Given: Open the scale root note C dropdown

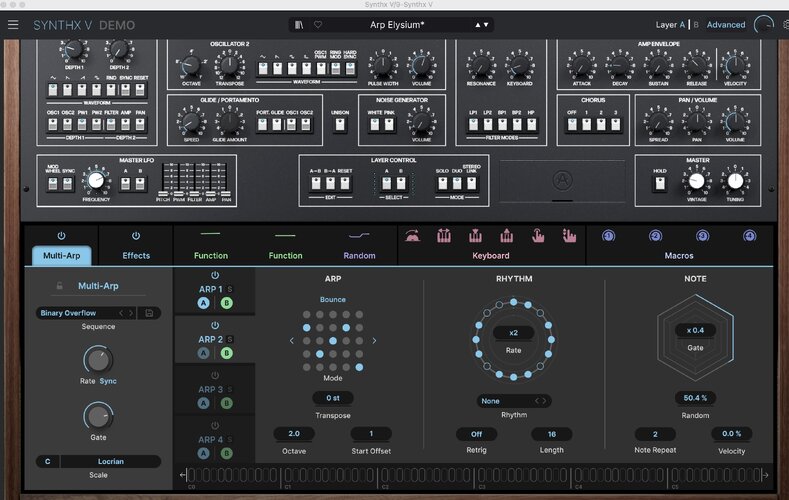Looking at the screenshot, I should tap(47, 461).
